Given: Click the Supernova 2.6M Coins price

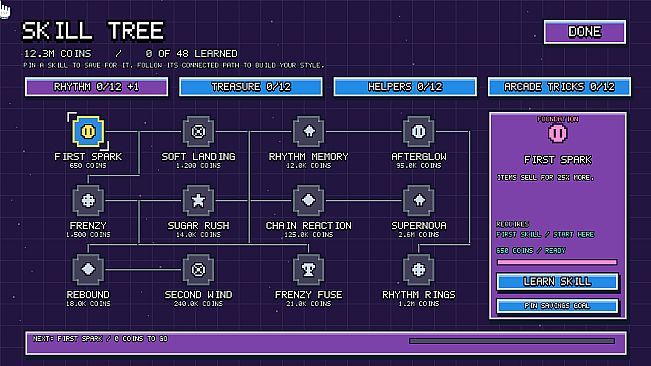Looking at the screenshot, I should pyautogui.click(x=418, y=235).
